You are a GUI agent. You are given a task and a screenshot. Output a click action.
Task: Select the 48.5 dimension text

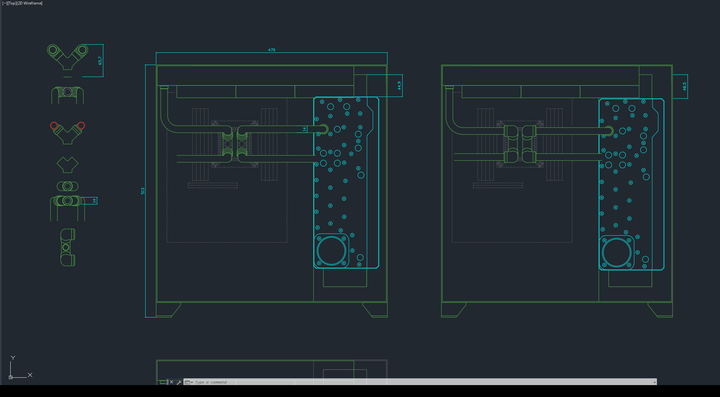coord(685,86)
